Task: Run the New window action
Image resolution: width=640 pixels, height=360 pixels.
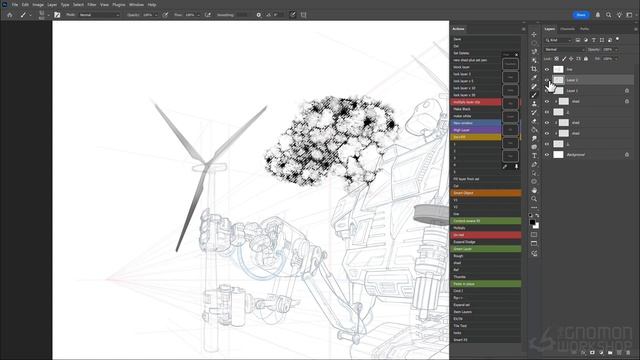Action: [x=476, y=123]
